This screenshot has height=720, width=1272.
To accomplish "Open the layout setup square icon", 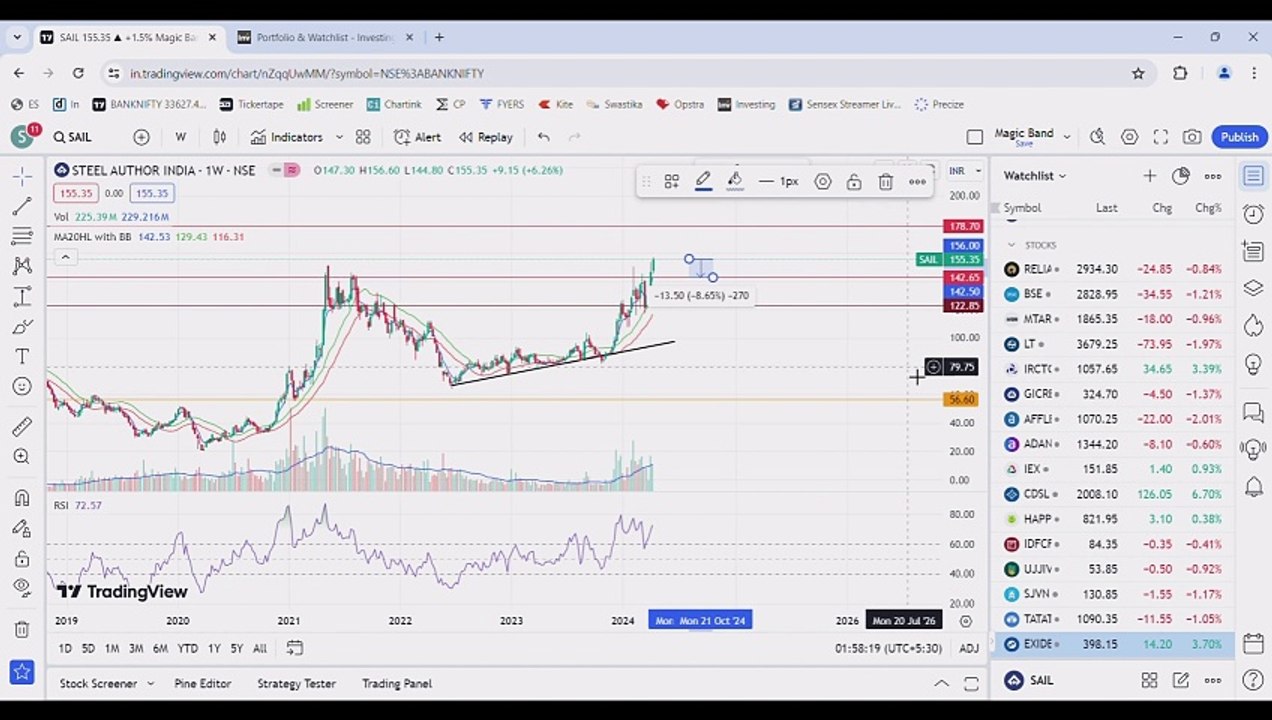I will click(x=975, y=137).
